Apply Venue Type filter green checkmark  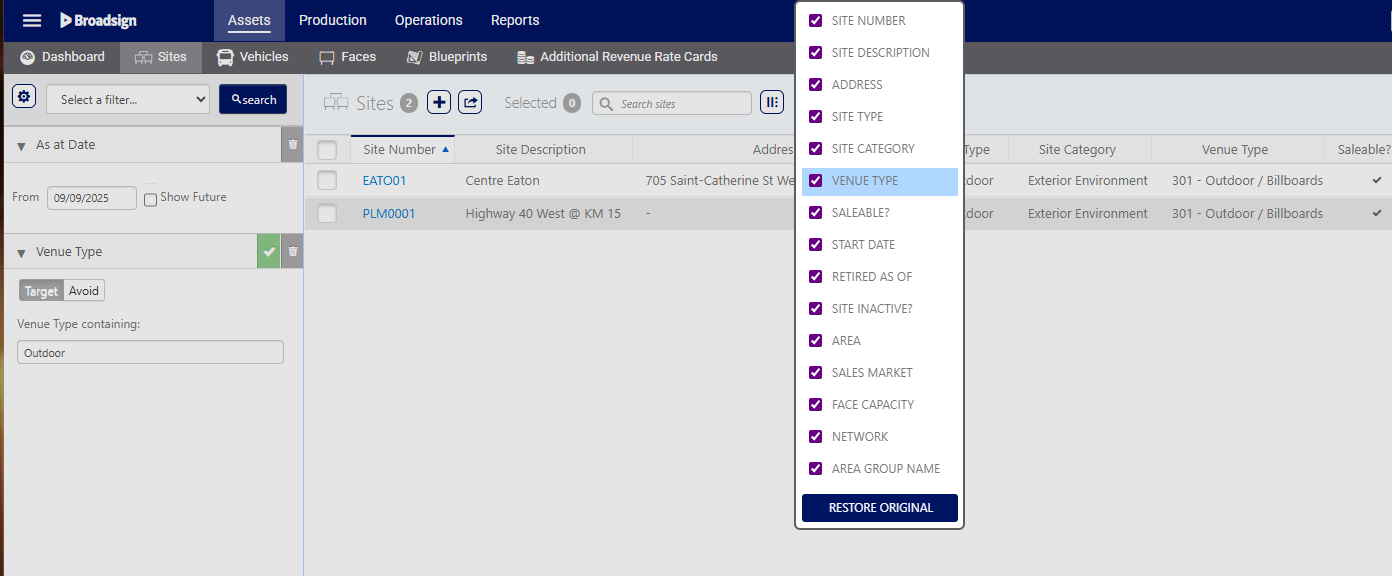tap(268, 252)
